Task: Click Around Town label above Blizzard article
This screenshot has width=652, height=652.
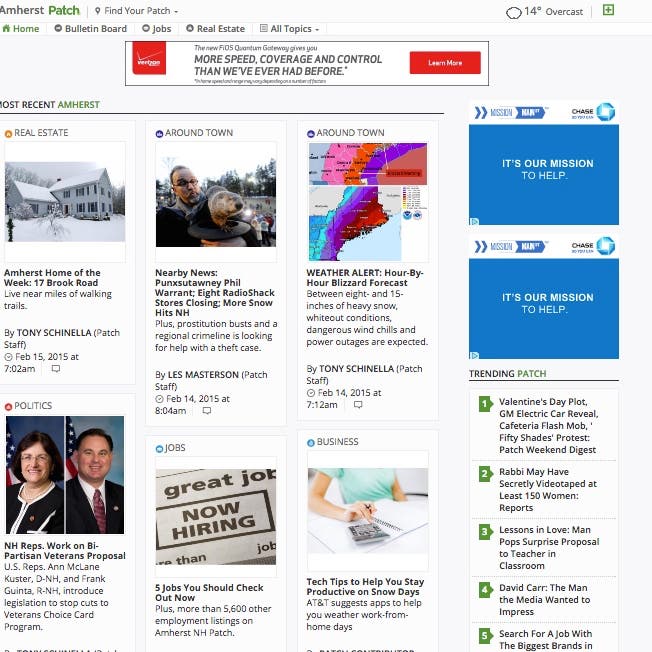Action: (351, 133)
